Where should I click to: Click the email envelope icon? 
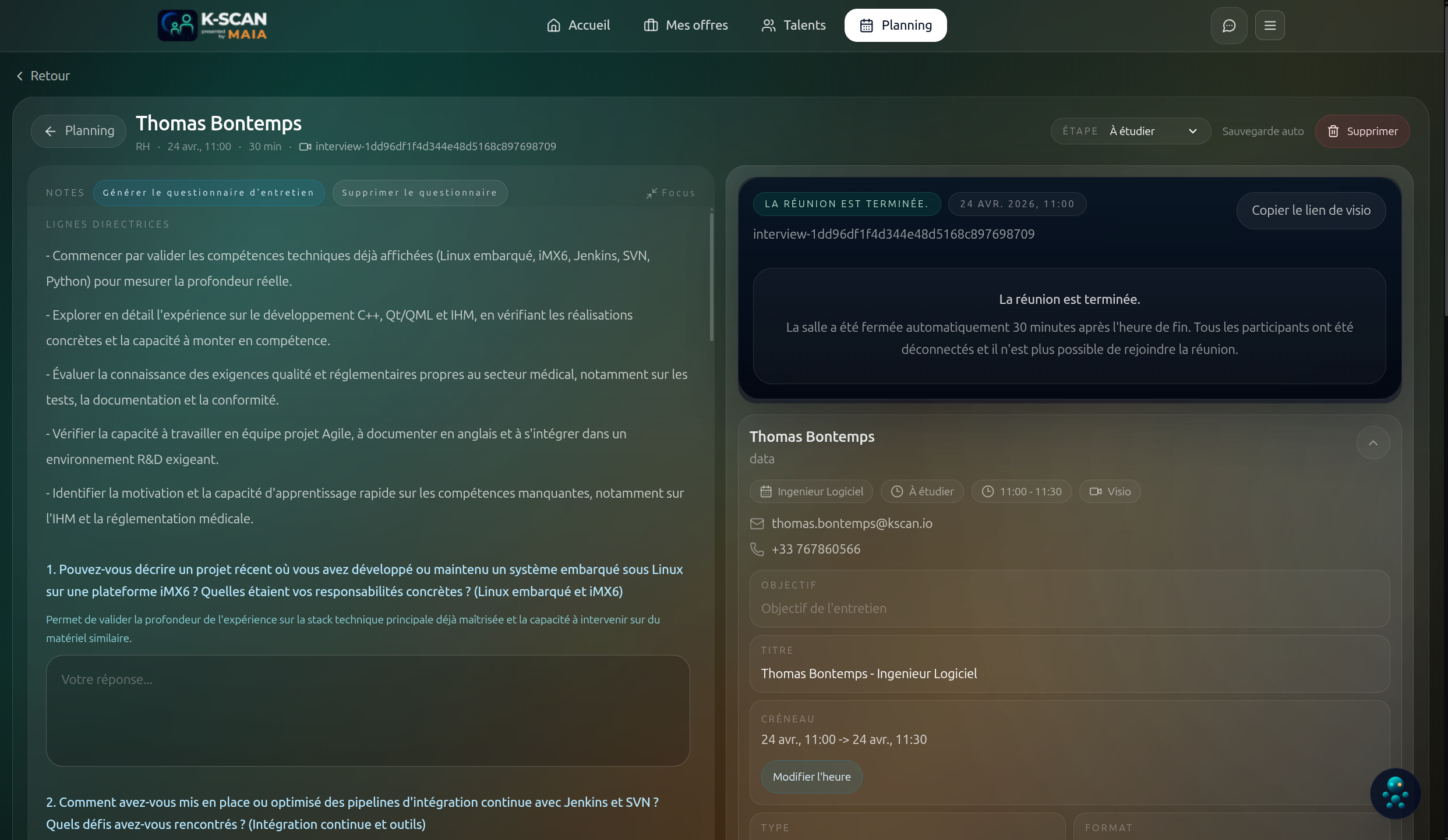click(x=757, y=524)
